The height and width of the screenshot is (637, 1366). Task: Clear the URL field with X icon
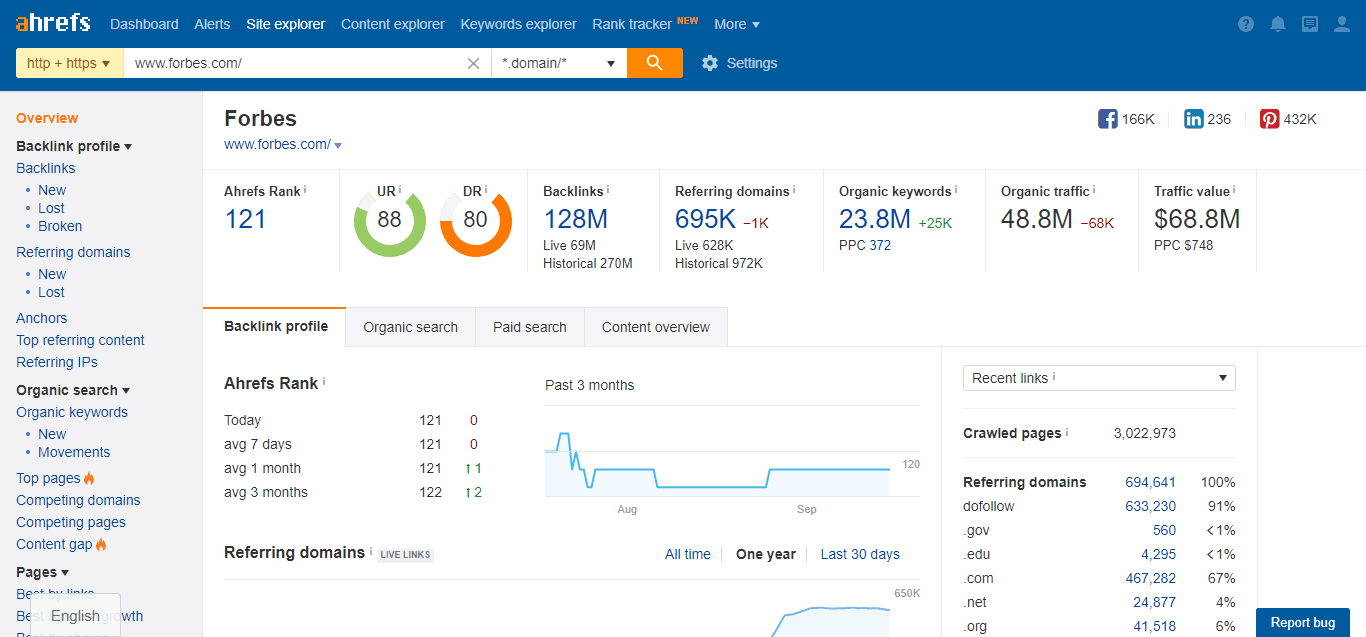tap(474, 63)
